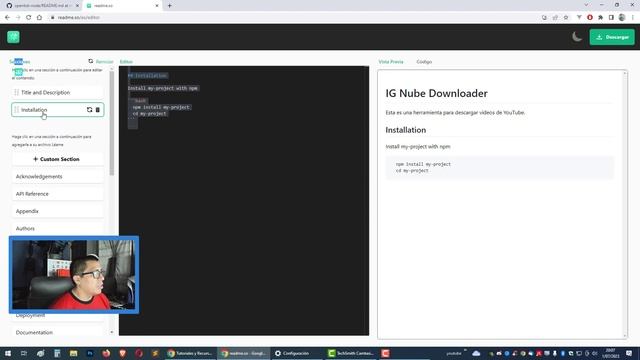Close the GitHub README.md browser tab
Image resolution: width=640 pixels, height=360 pixels.
point(77,6)
